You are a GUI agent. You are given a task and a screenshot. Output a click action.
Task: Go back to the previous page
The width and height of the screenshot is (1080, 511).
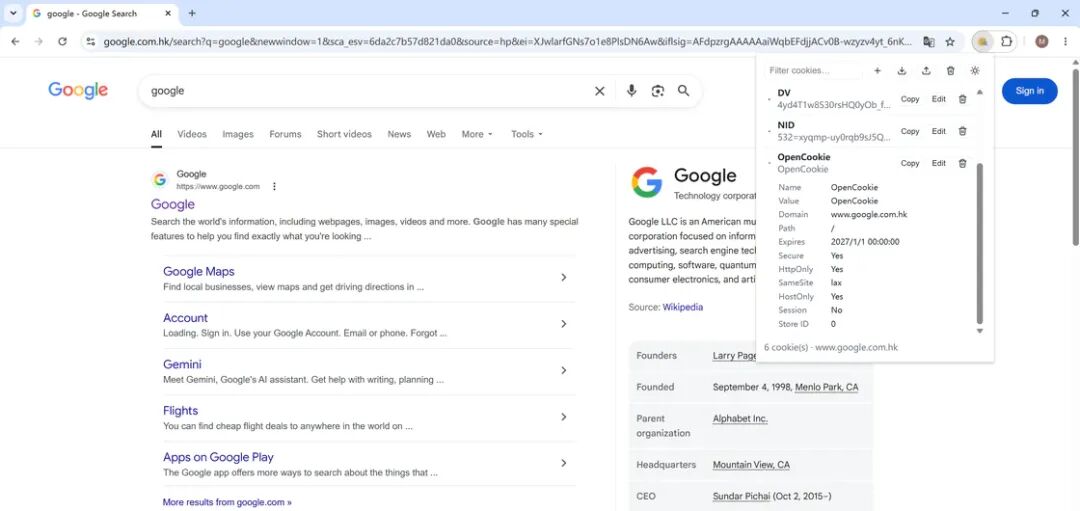pyautogui.click(x=15, y=42)
